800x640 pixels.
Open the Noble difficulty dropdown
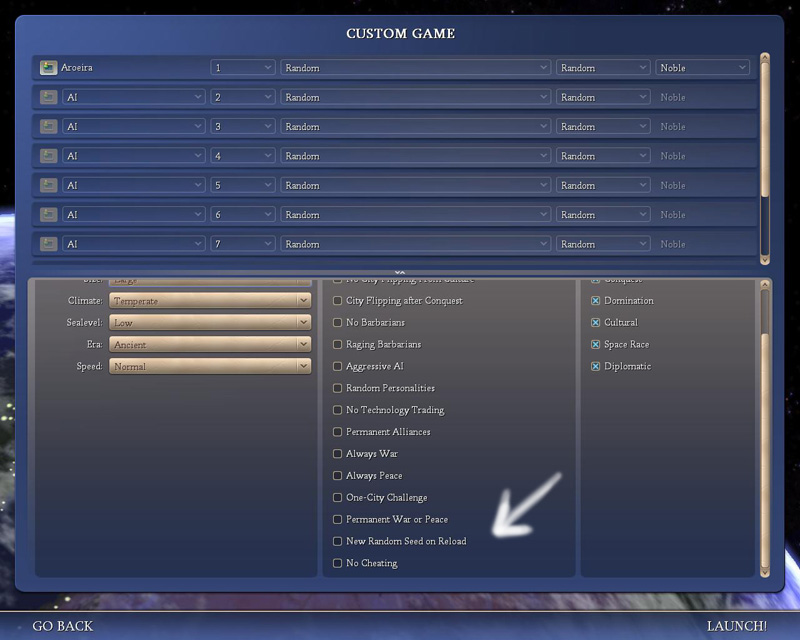702,68
